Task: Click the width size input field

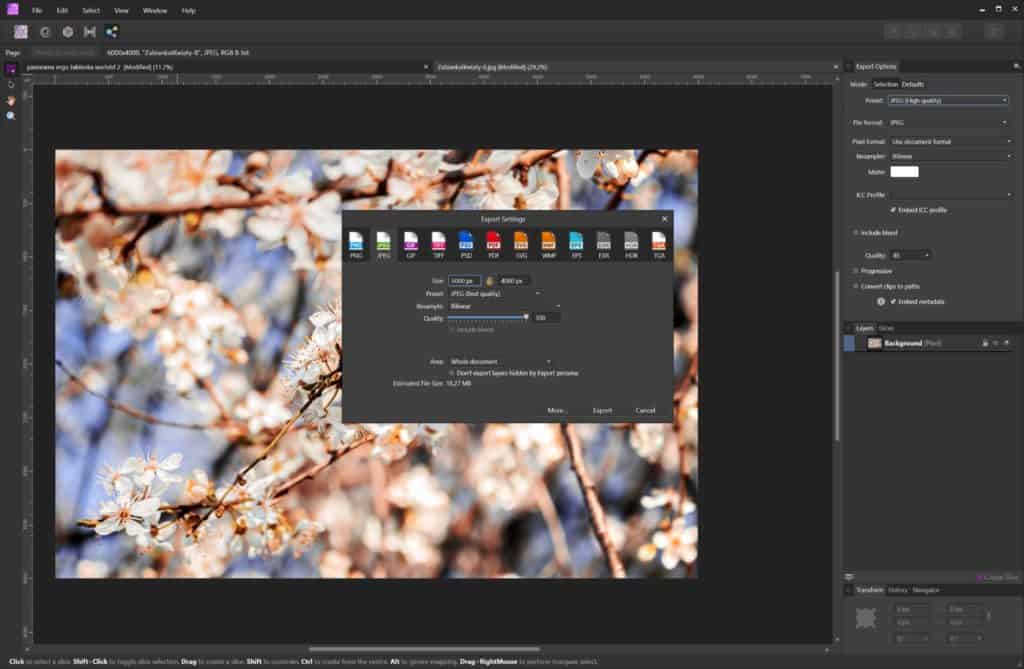Action: 465,281
